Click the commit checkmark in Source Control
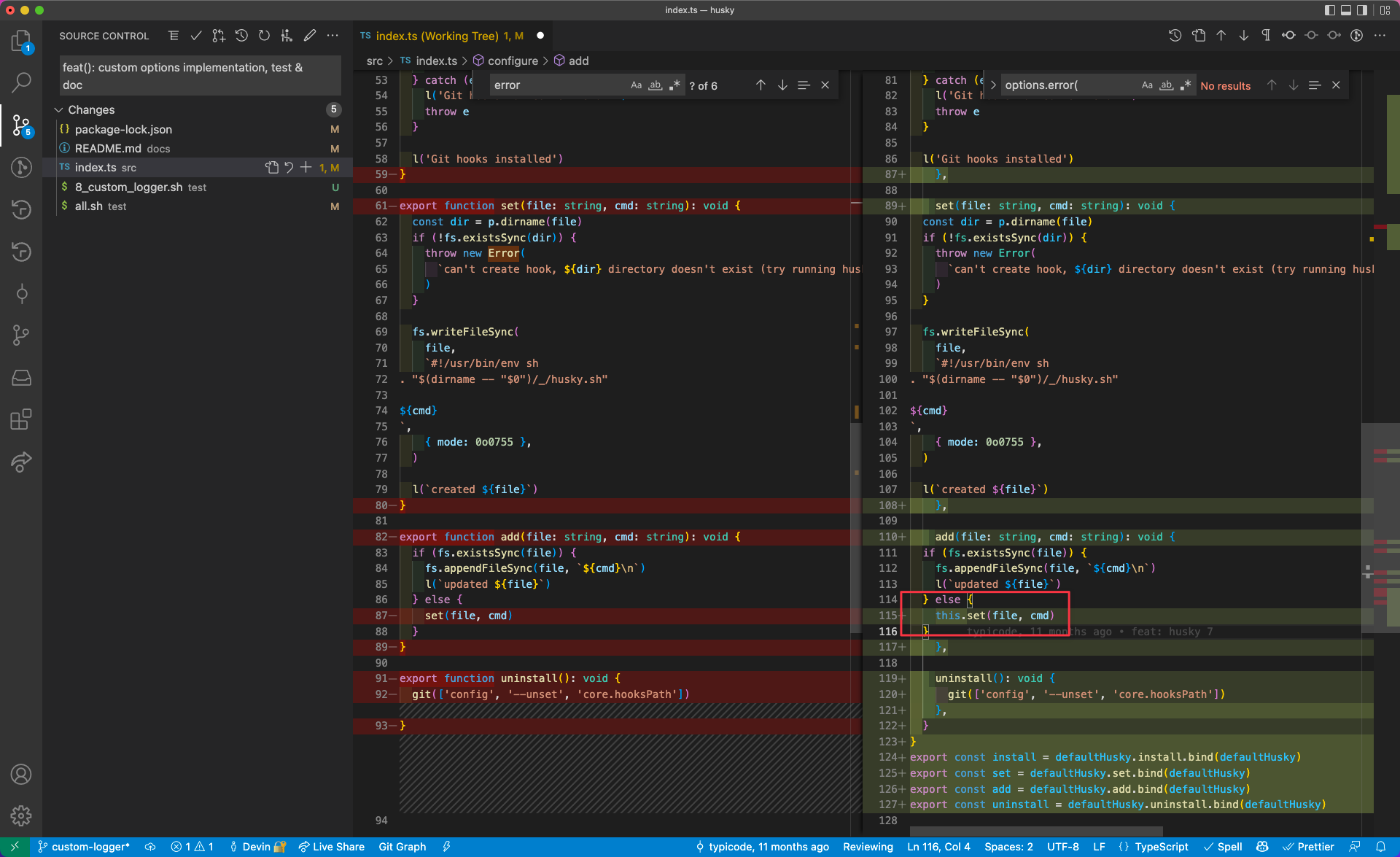 point(195,36)
